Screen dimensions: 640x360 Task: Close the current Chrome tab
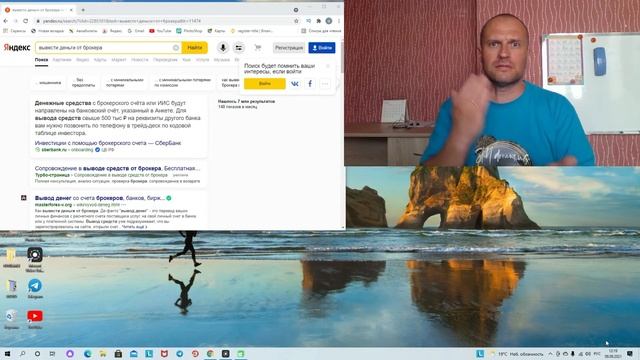click(71, 10)
